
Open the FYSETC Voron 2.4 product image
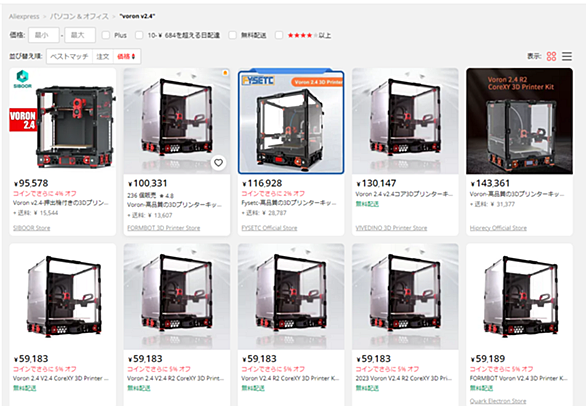pos(291,122)
